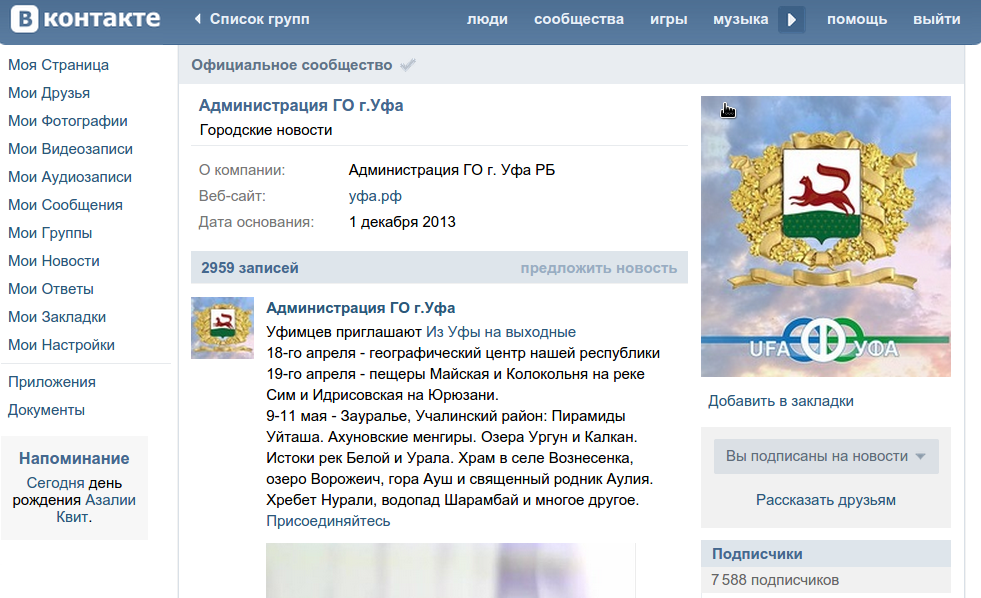Open the post author Администрация ГО г.Уфа
Image resolution: width=981 pixels, height=598 pixels.
(x=360, y=308)
